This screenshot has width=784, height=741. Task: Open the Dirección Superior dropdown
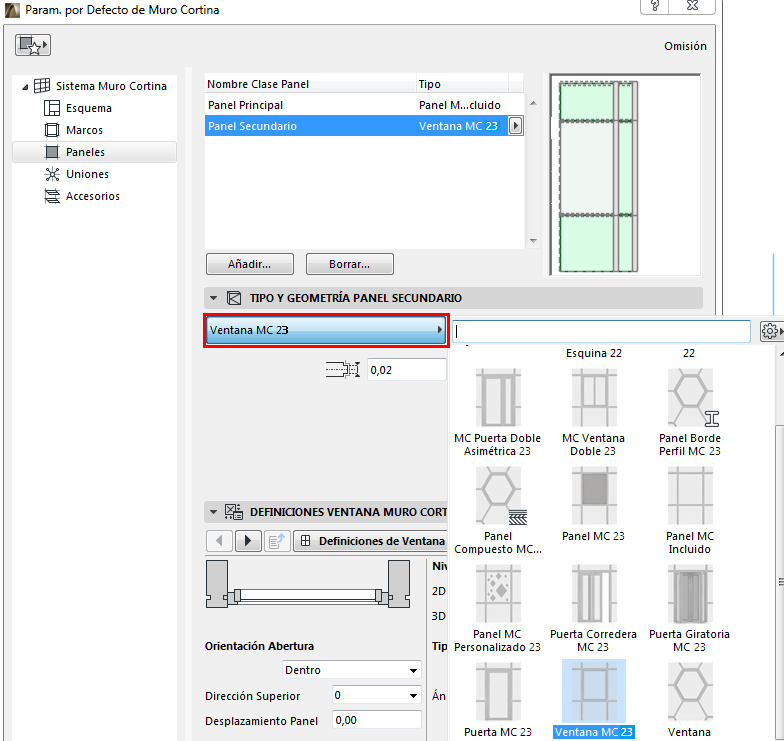(376, 695)
